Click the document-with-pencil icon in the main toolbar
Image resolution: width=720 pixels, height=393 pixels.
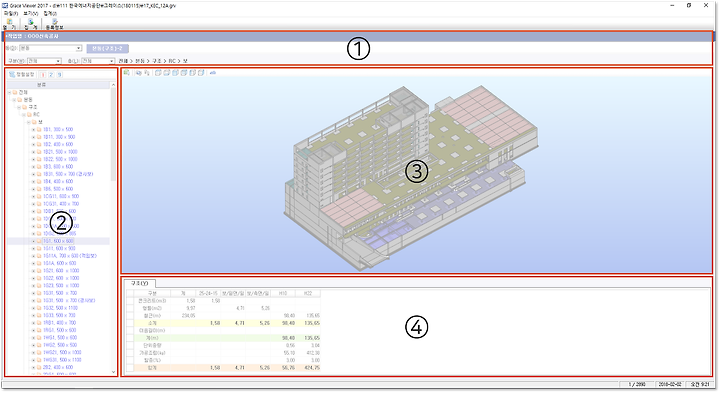(x=54, y=22)
